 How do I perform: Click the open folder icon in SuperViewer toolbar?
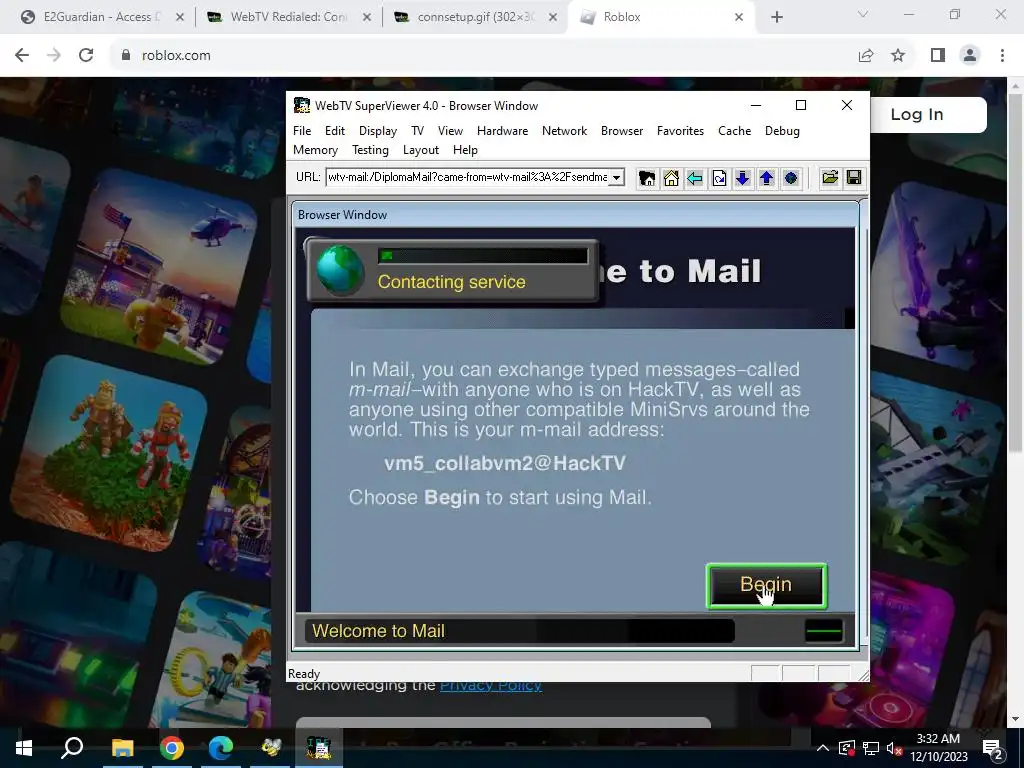830,178
